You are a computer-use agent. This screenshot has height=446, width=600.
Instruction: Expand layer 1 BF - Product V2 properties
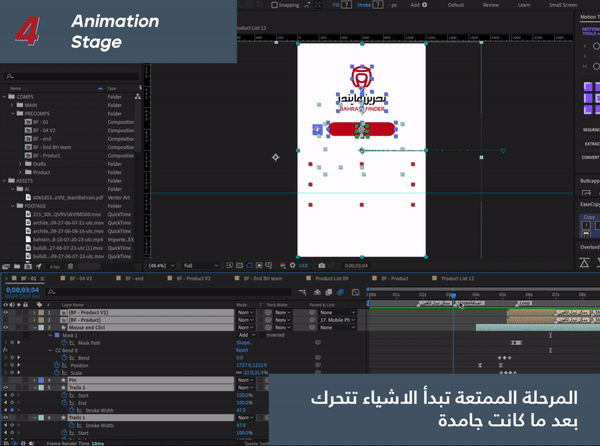pyautogui.click(x=34, y=313)
